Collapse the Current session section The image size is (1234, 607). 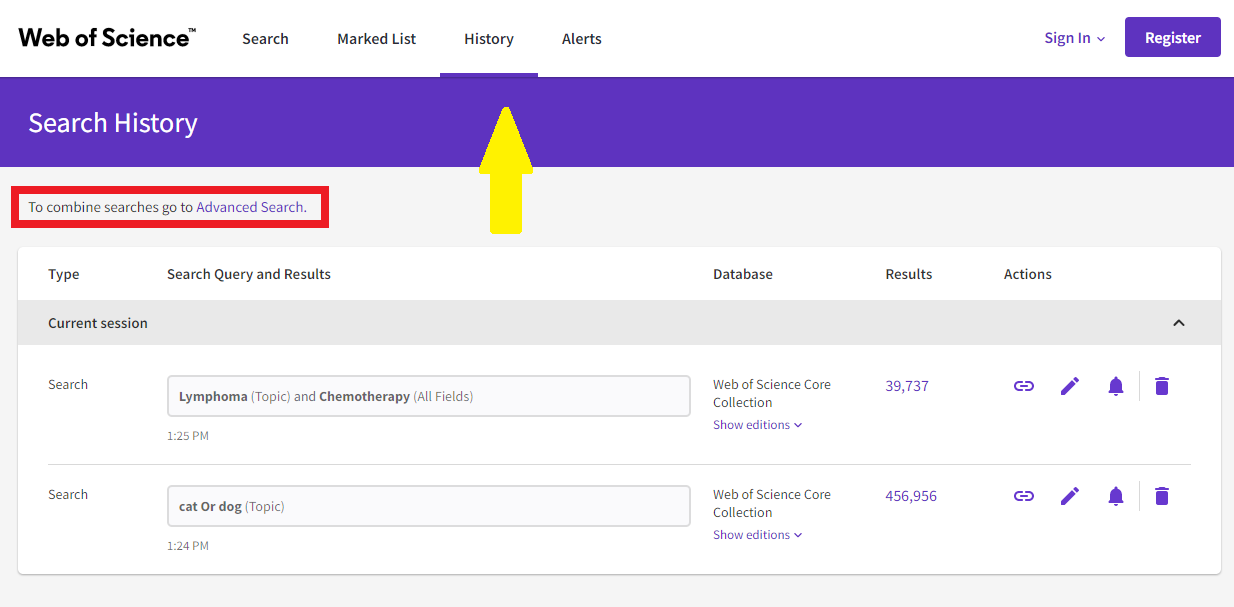[x=1179, y=323]
